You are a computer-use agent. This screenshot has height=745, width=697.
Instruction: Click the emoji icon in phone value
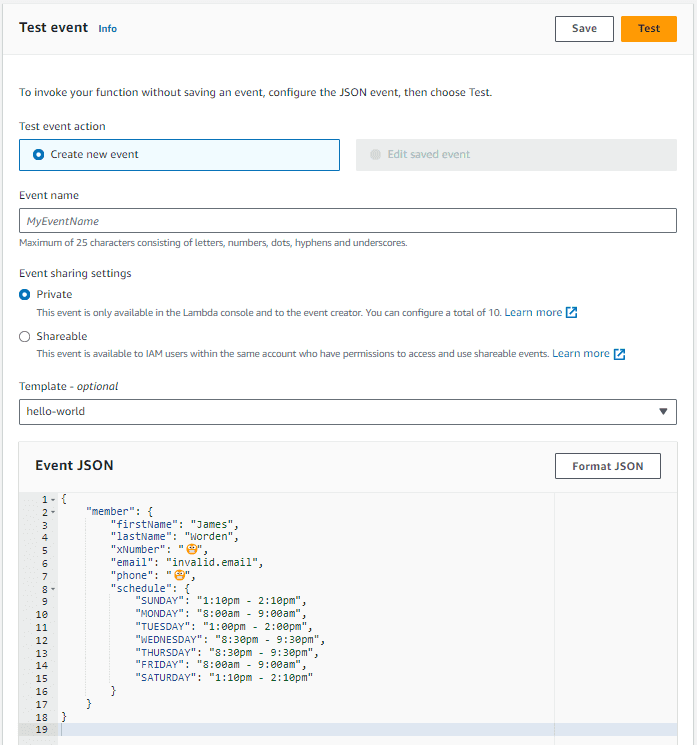180,576
